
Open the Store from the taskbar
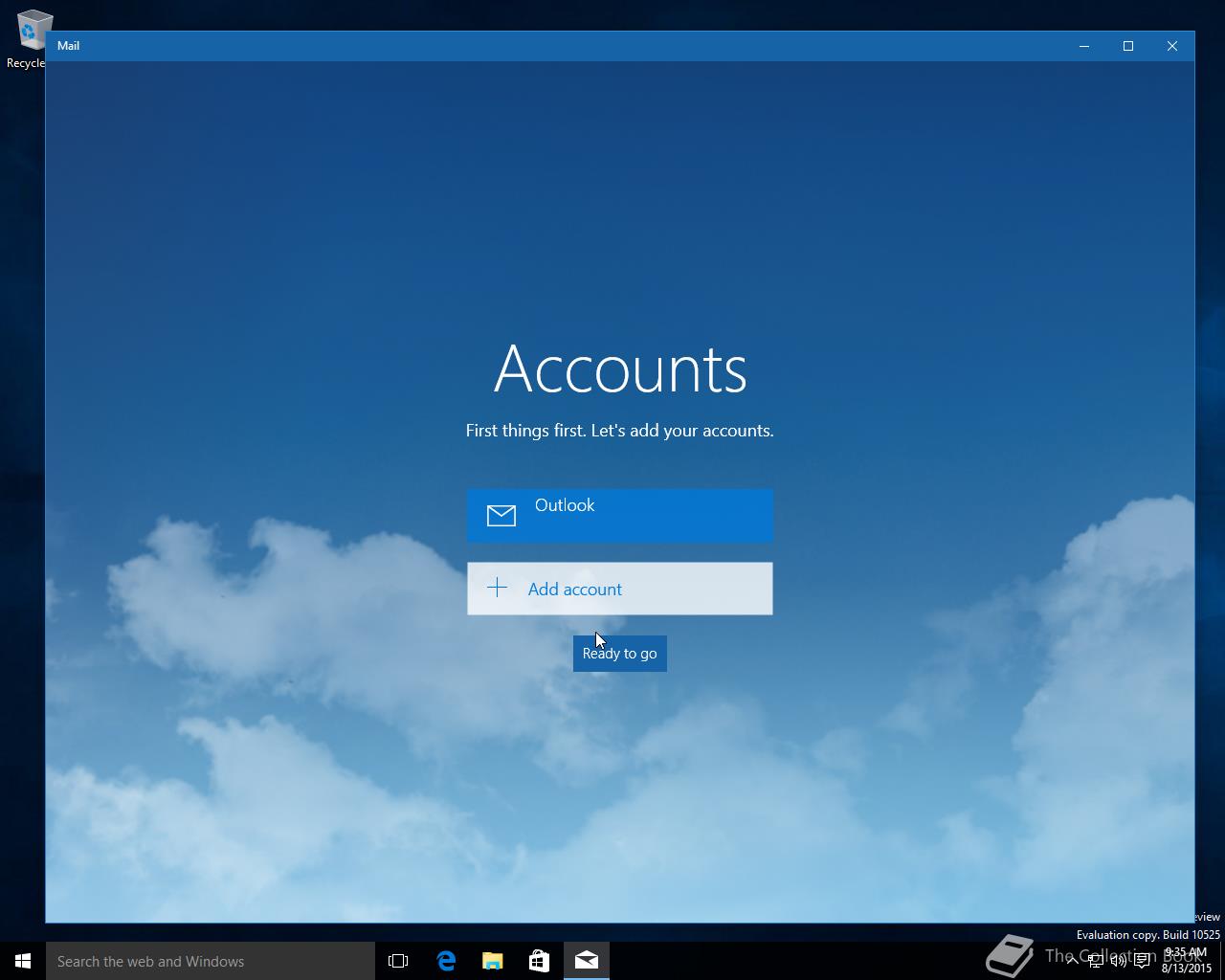coord(540,961)
